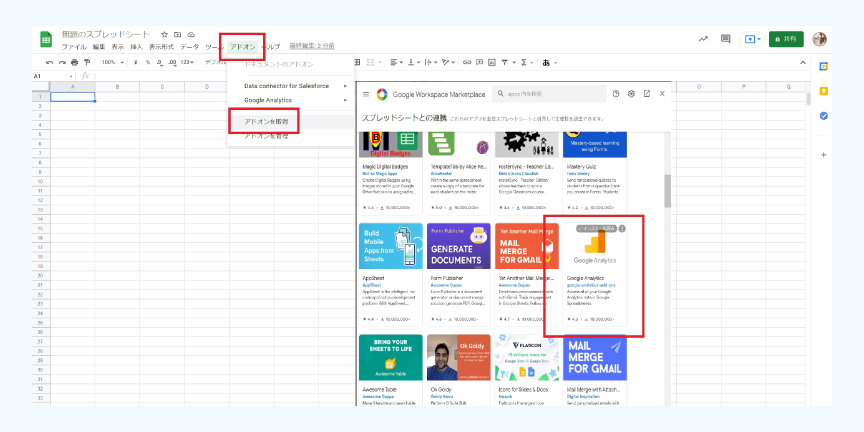Image resolution: width=864 pixels, height=432 pixels.
Task: Open the zoom 100% dropdown
Action: coord(113,62)
